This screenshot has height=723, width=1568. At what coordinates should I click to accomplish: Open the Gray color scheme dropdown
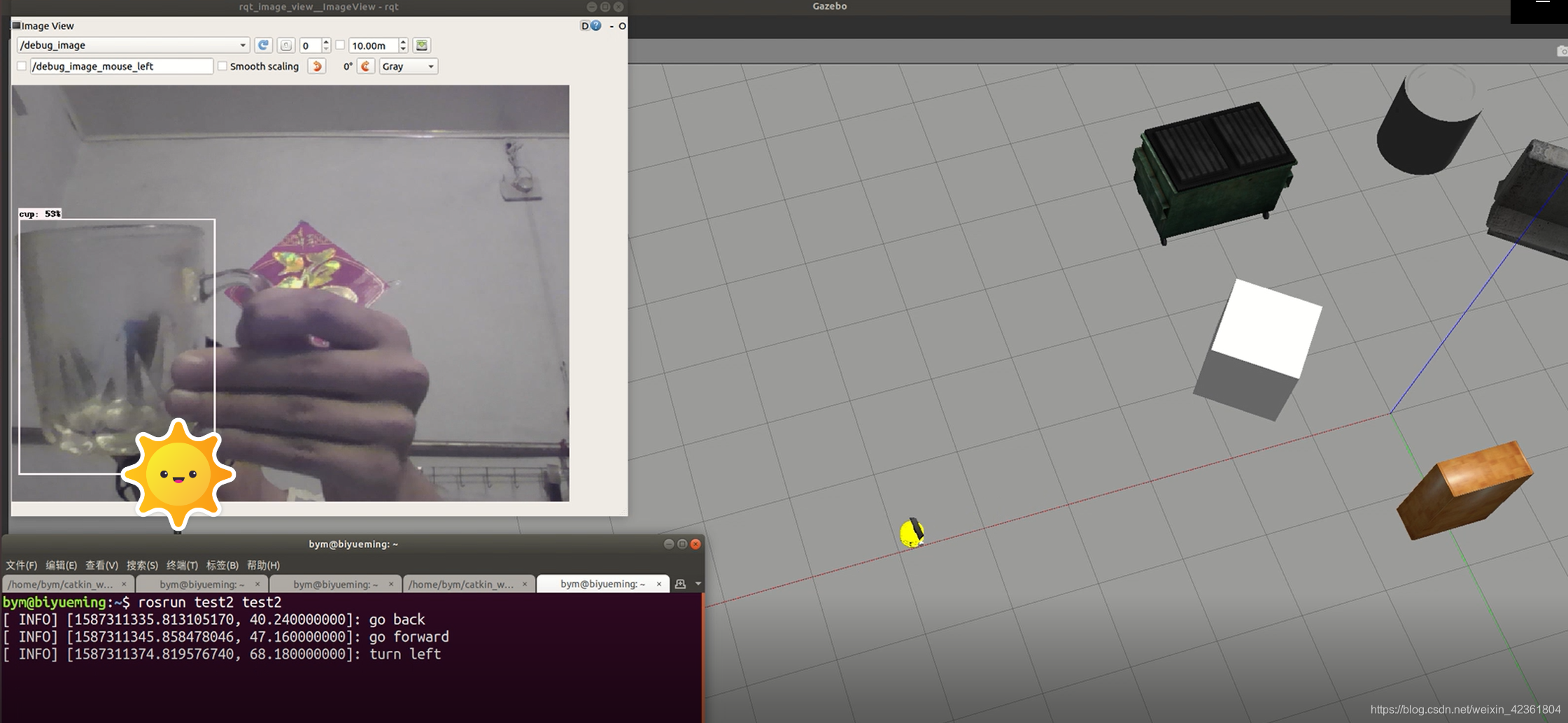[409, 66]
